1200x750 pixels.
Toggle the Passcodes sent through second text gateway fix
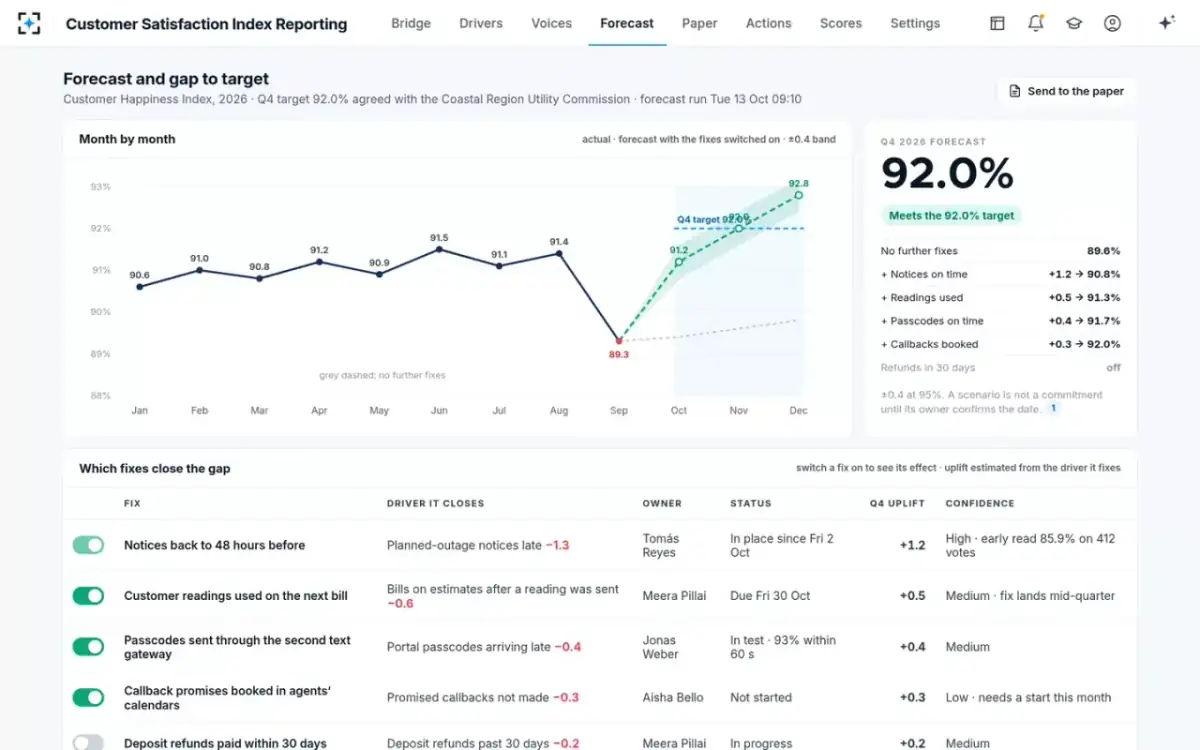[x=88, y=647]
